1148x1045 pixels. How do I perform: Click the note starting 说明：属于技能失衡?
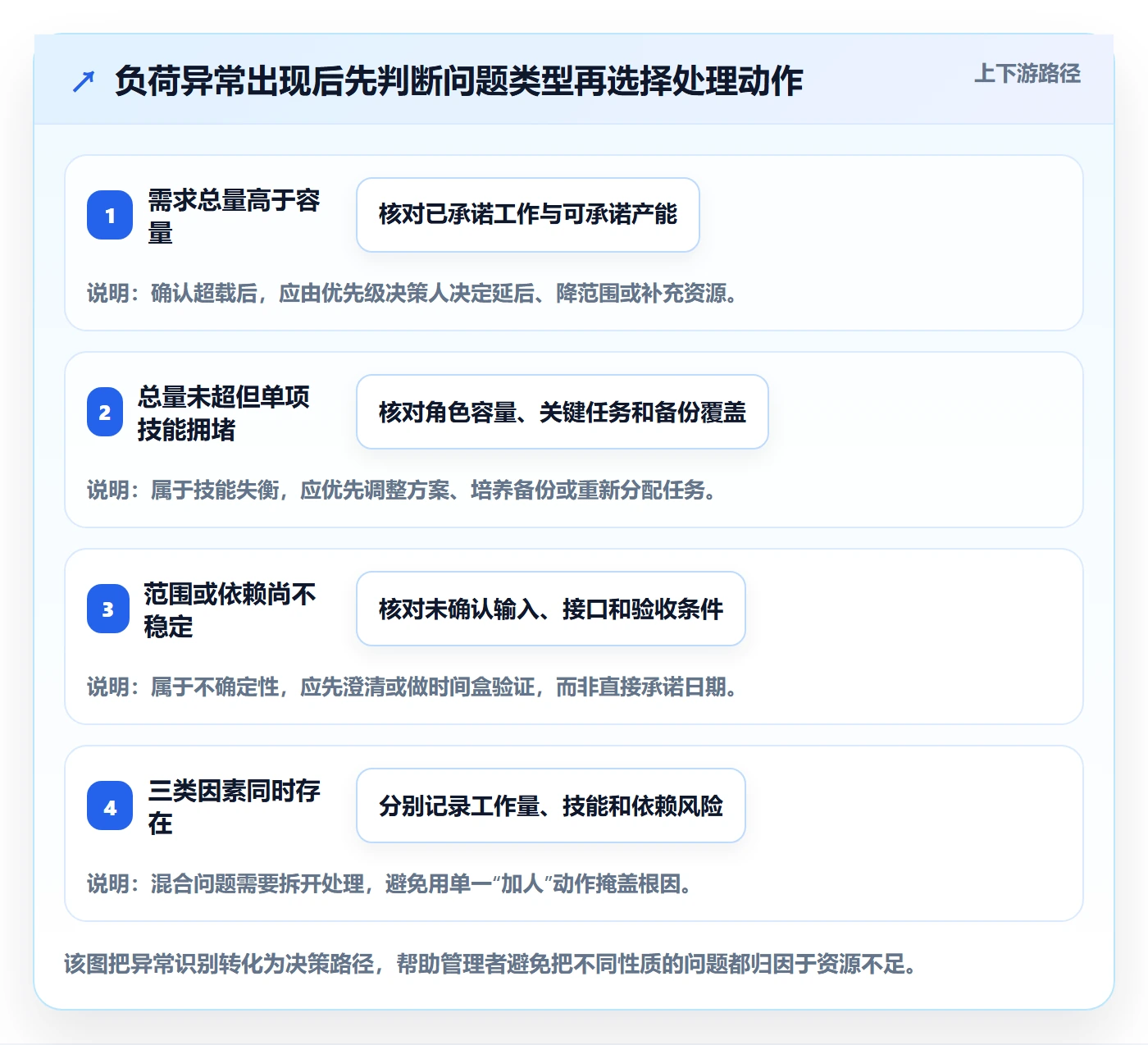tap(403, 491)
